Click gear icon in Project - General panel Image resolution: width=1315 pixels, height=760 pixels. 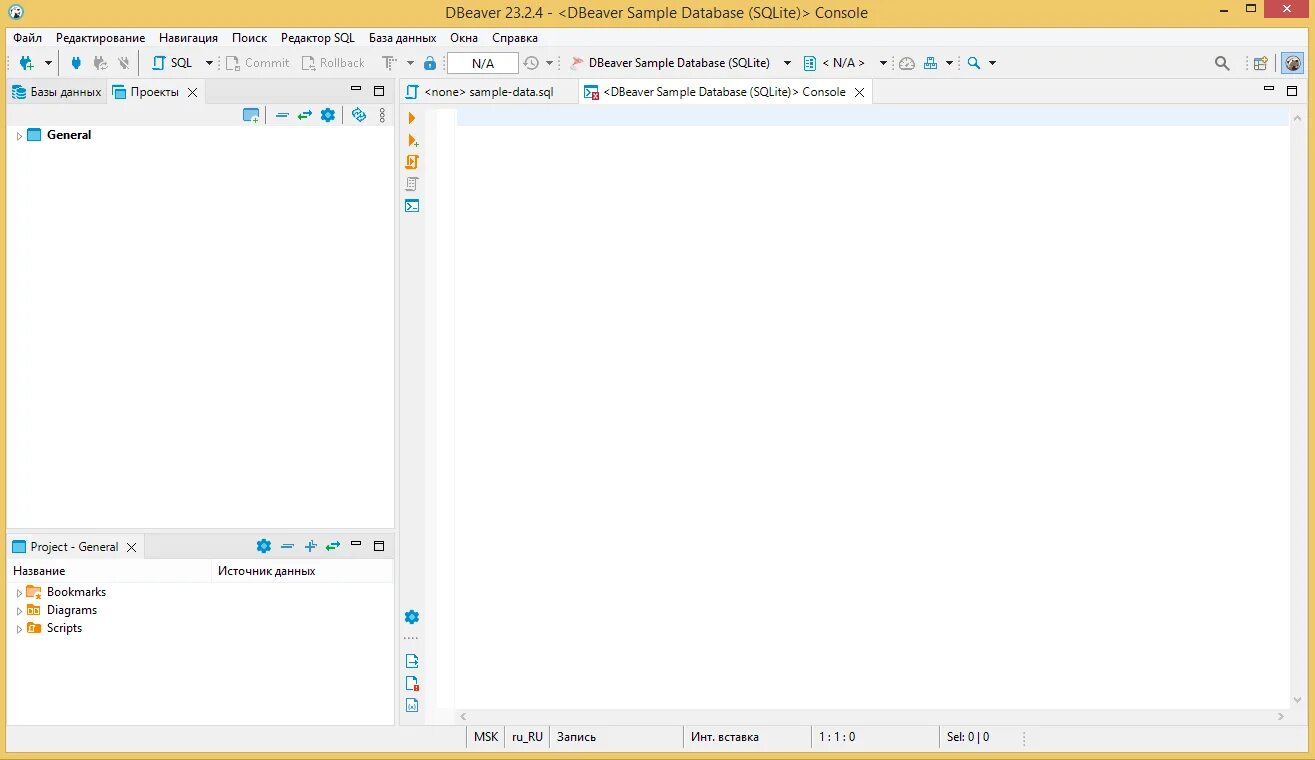[x=264, y=546]
